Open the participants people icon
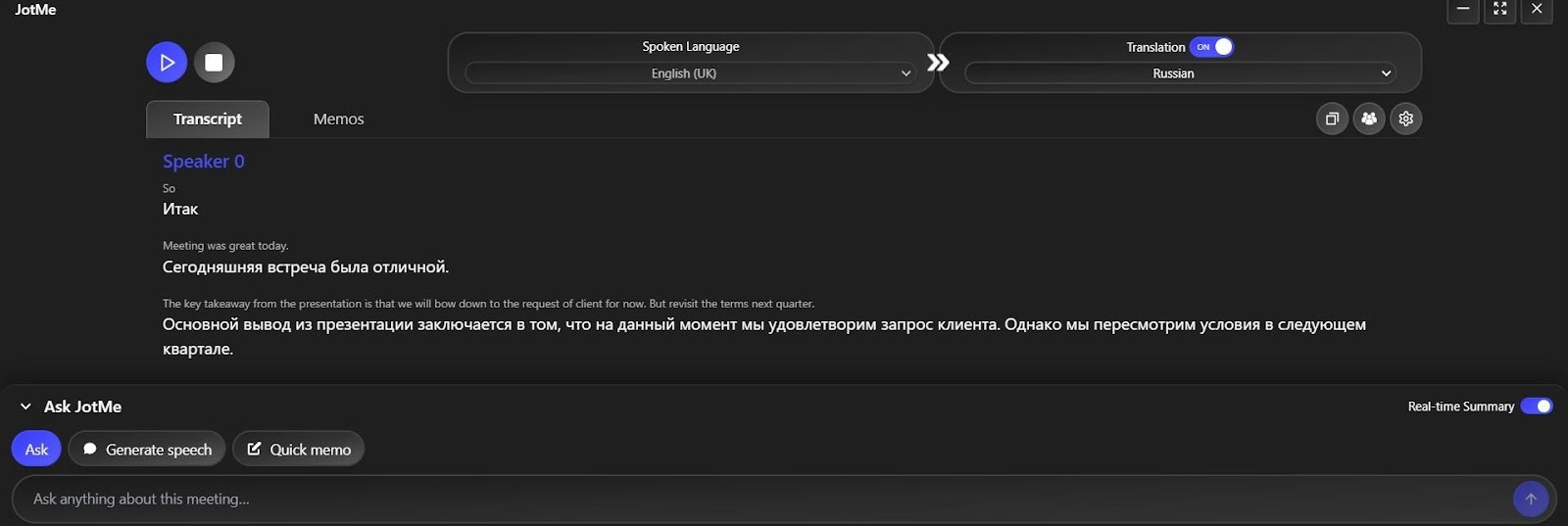This screenshot has height=526, width=1568. [1369, 119]
